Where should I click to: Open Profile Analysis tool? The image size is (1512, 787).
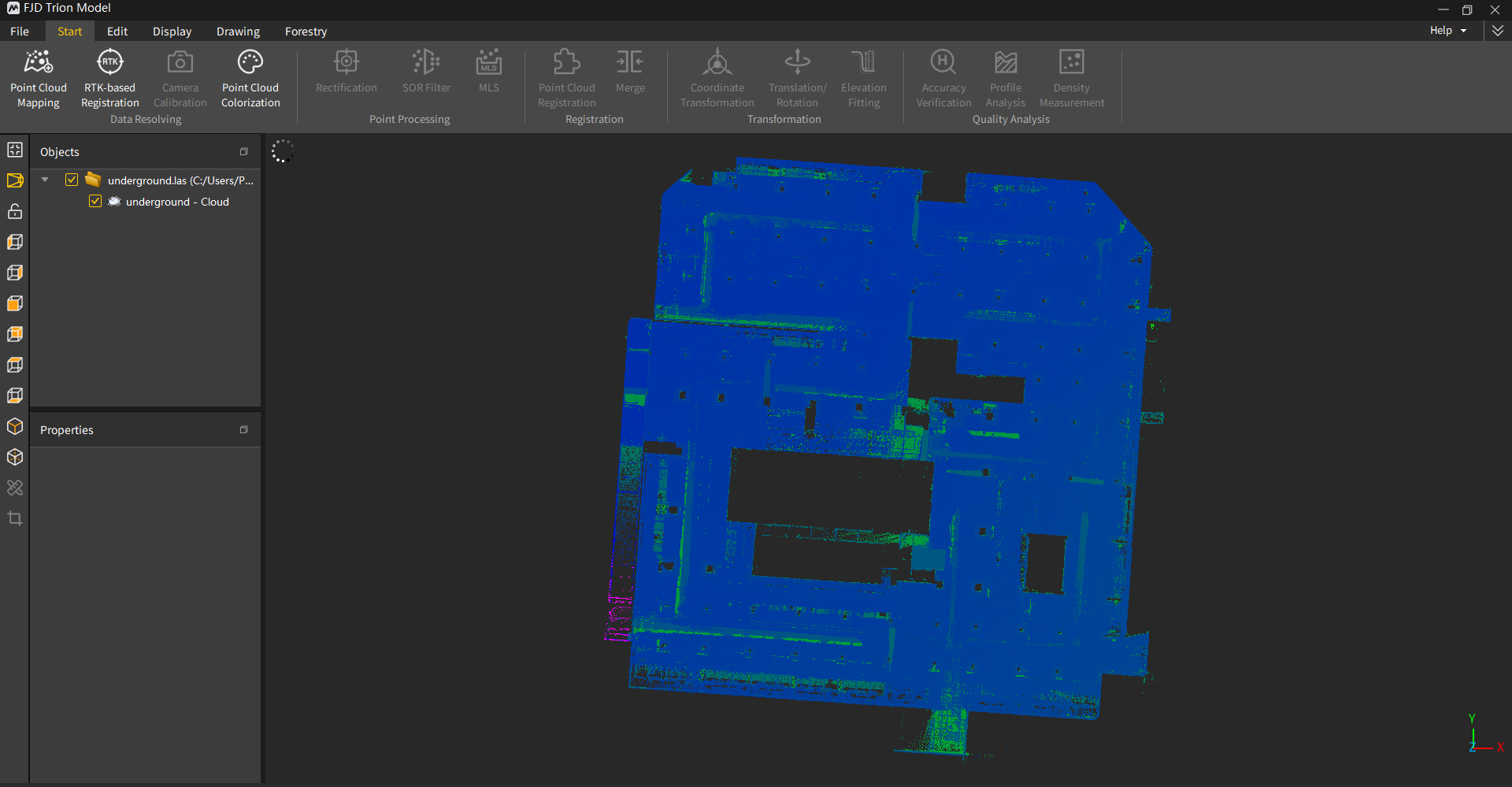[1005, 79]
